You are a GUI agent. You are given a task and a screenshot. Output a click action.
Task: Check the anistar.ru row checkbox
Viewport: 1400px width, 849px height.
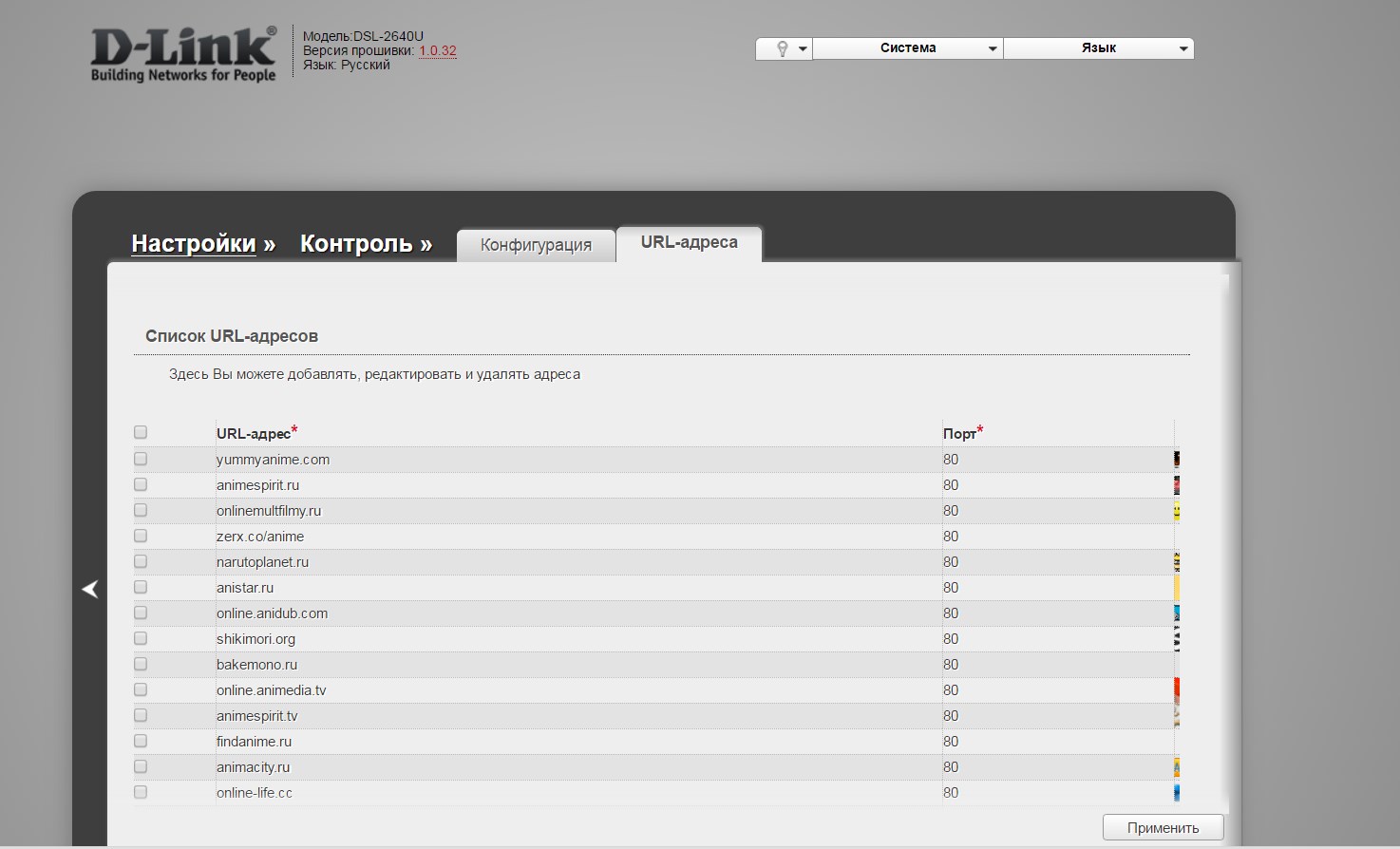pyautogui.click(x=141, y=587)
